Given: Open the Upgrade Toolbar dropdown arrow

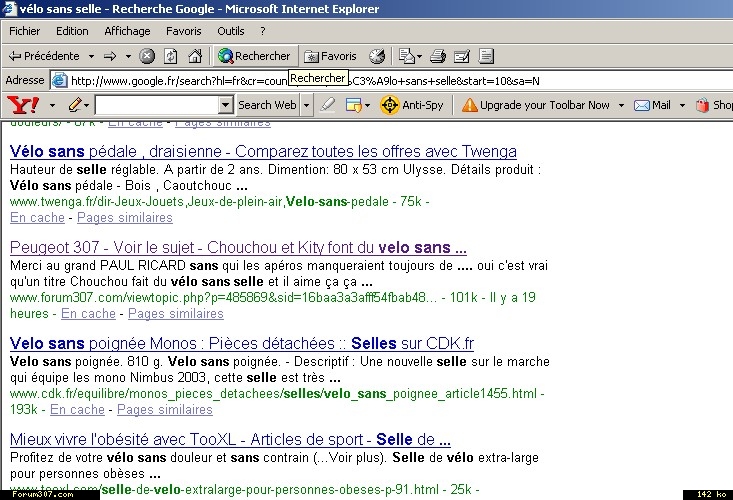Looking at the screenshot, I should click(x=621, y=106).
